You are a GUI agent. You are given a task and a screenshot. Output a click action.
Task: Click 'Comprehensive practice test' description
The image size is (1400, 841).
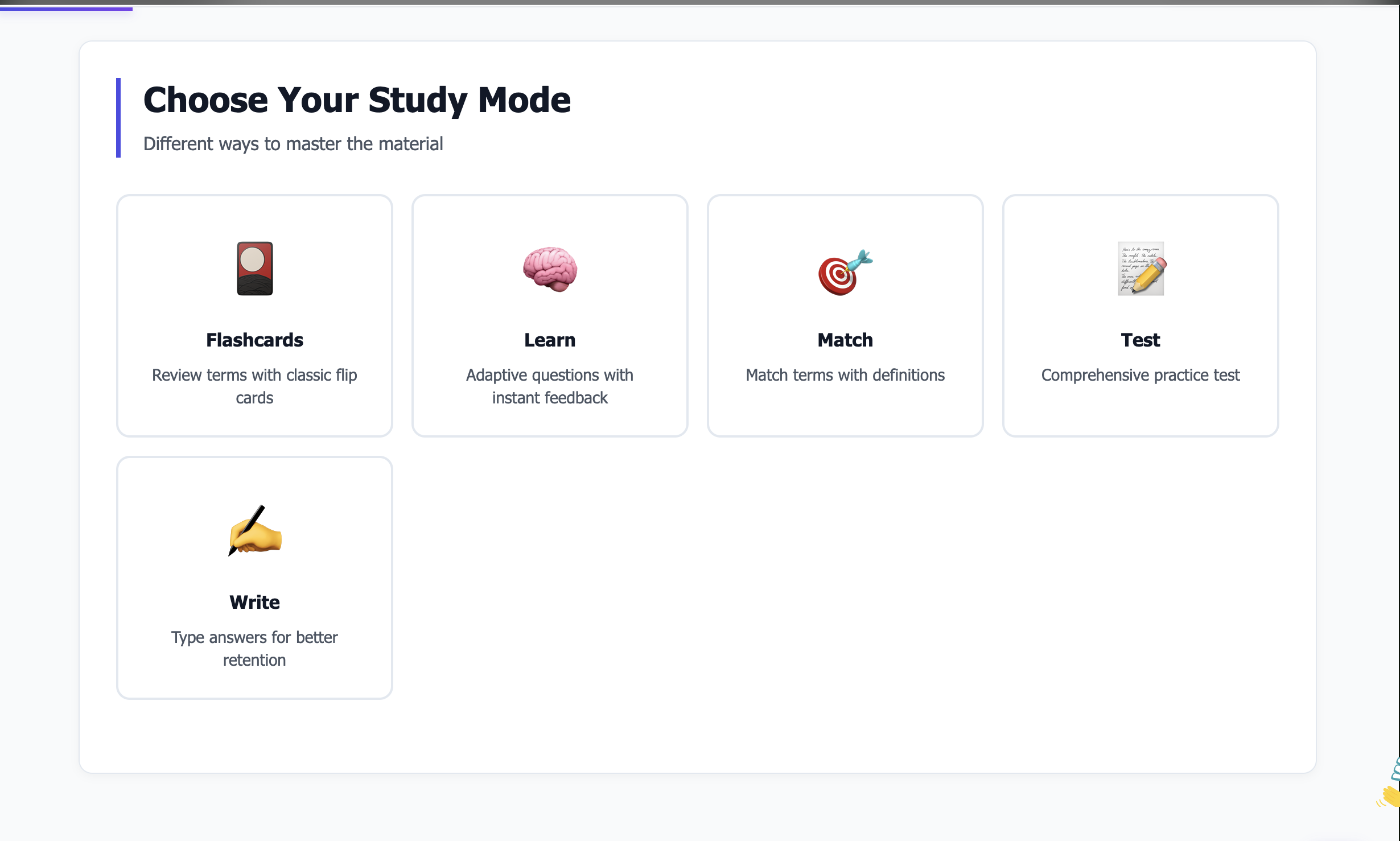coord(1140,375)
